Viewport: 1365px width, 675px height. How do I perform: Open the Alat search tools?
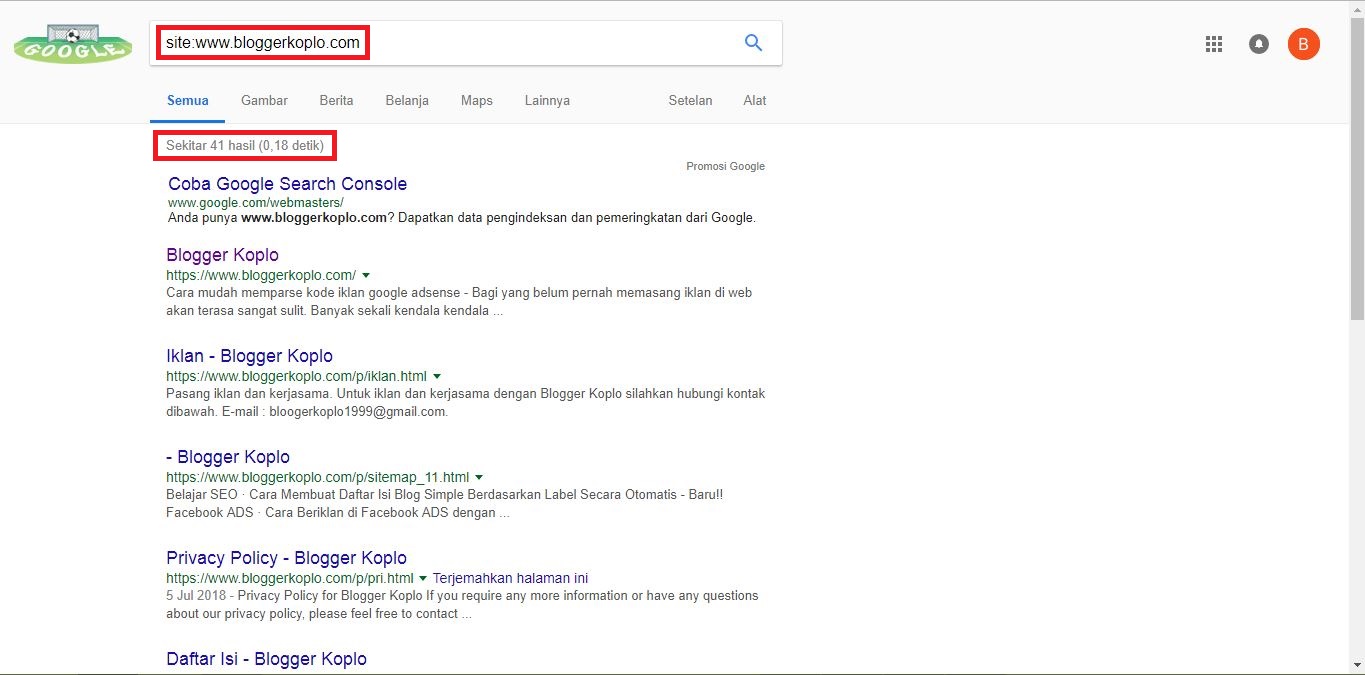(755, 100)
